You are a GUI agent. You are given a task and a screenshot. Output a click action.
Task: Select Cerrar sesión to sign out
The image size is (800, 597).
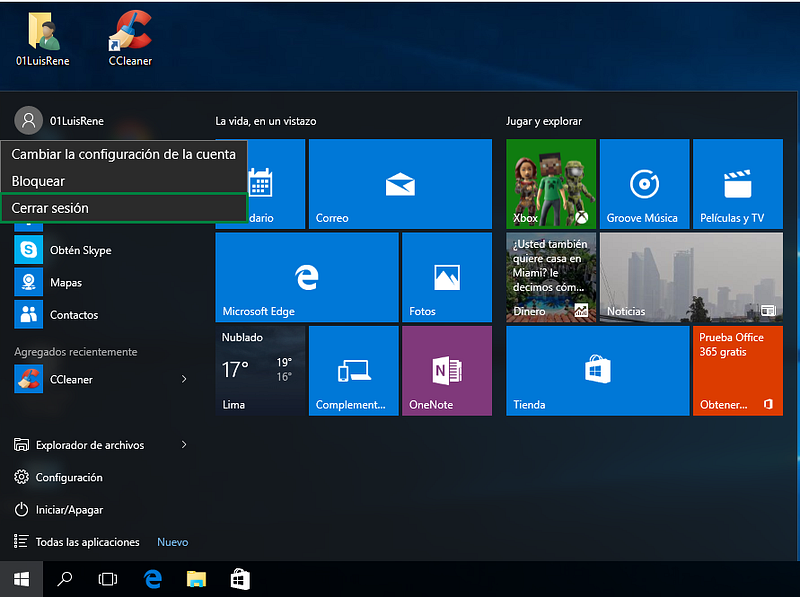click(x=124, y=208)
